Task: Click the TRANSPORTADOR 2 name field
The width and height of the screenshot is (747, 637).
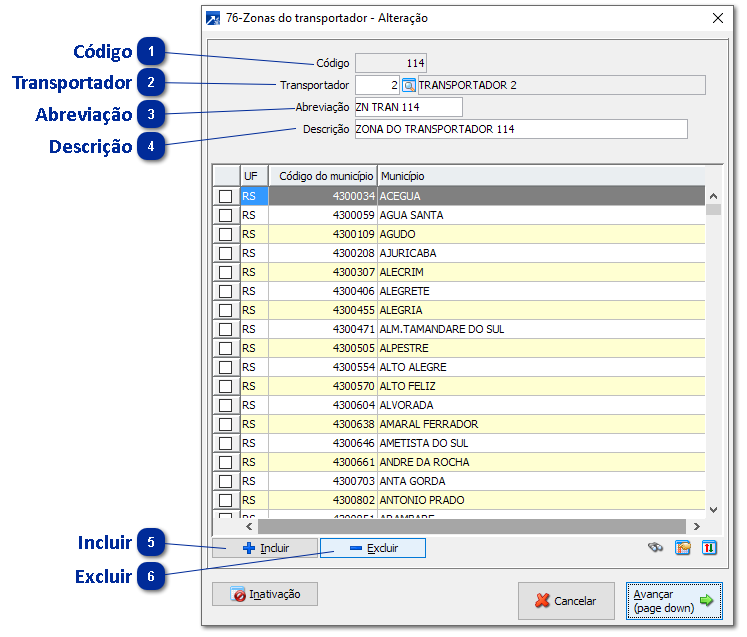Action: tap(561, 85)
